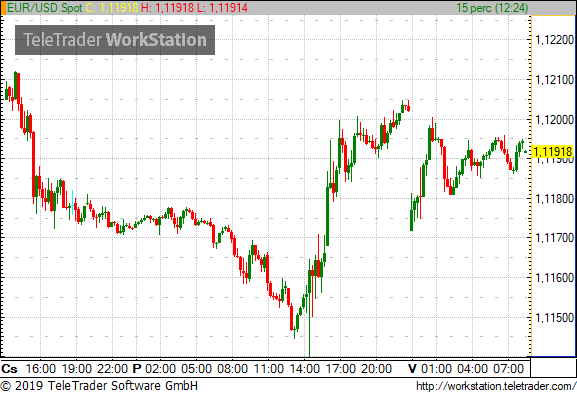Click the 22:00 time axis label
The height and width of the screenshot is (395, 577).
tap(112, 368)
